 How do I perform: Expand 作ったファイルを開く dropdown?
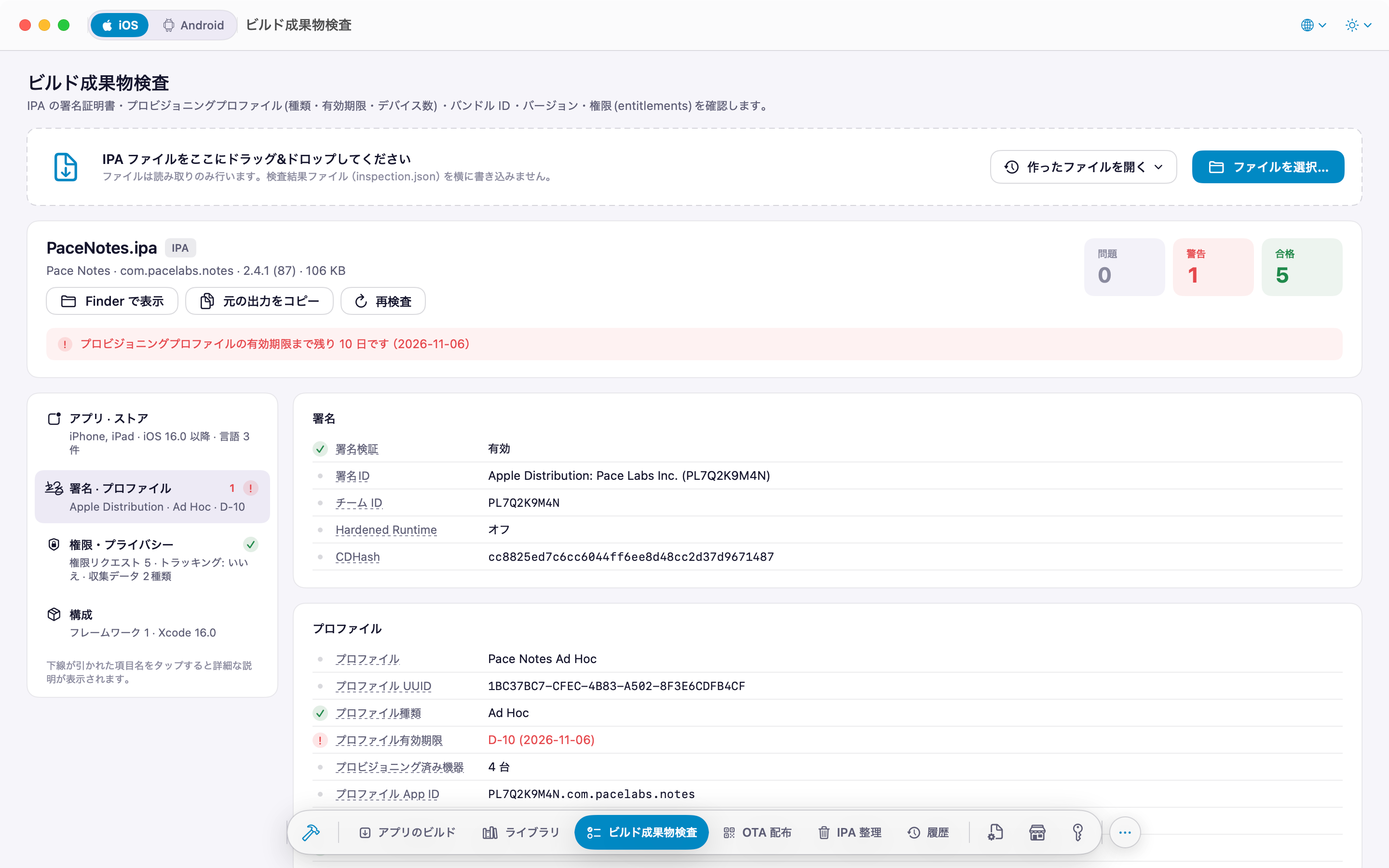[1083, 167]
